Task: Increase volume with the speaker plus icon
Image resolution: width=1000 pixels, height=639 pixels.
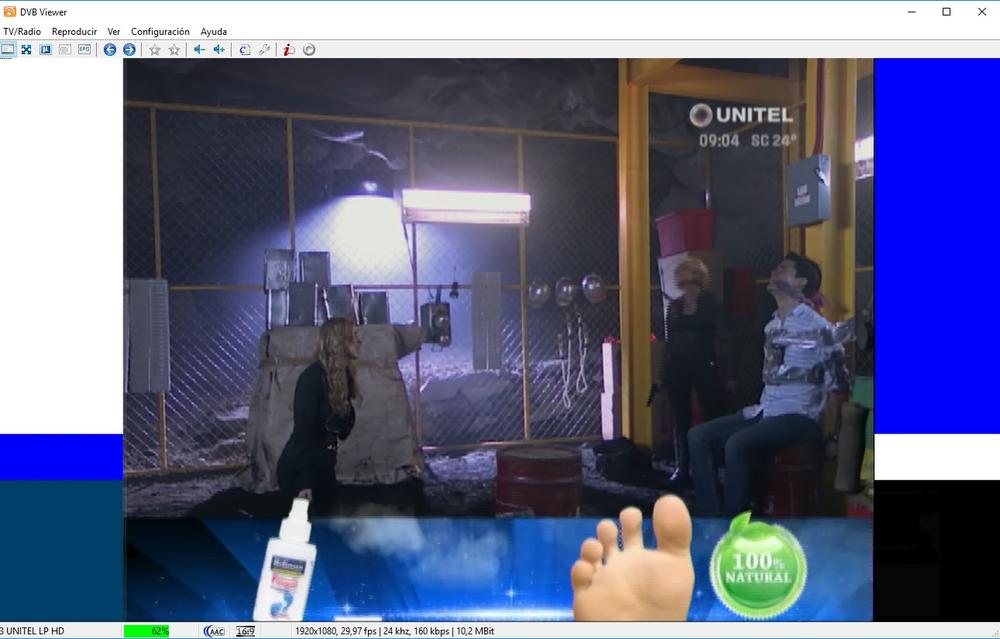Action: tap(219, 49)
